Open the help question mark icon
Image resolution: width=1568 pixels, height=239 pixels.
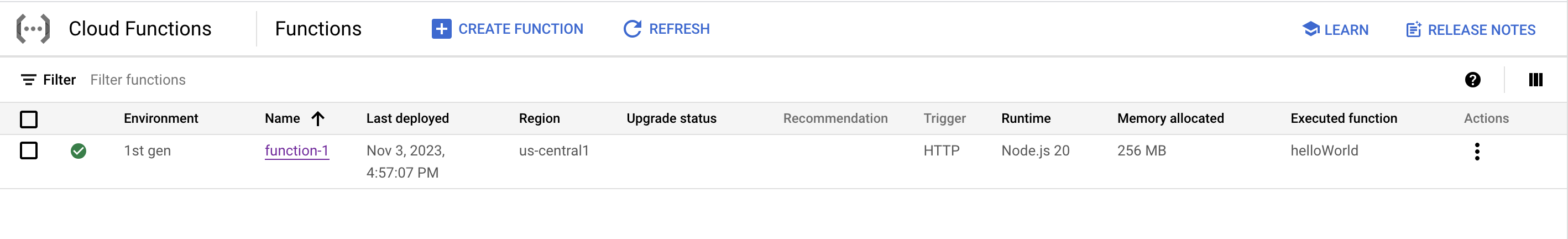[x=1472, y=80]
